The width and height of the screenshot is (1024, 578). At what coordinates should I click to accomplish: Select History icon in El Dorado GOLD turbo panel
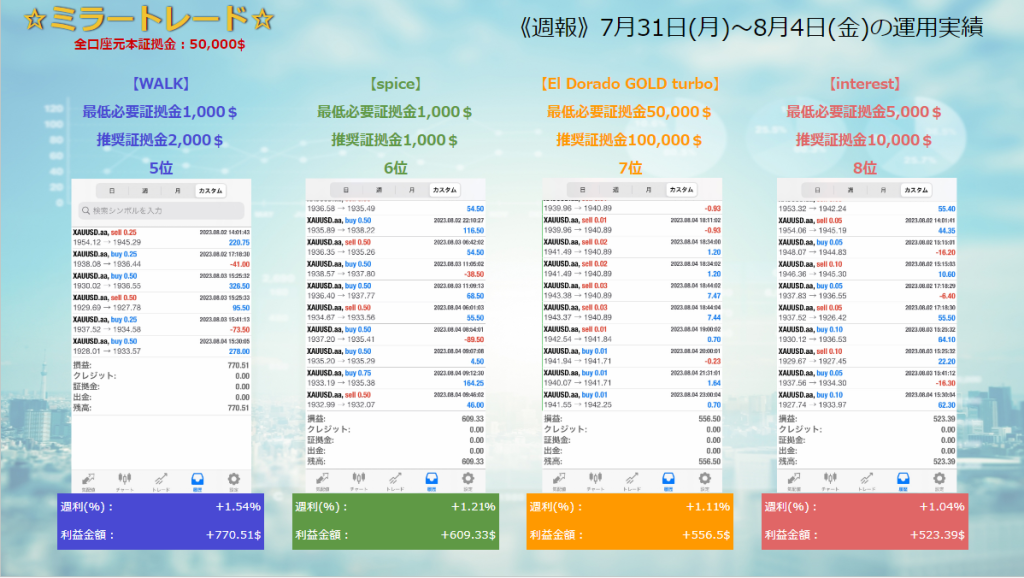point(668,480)
